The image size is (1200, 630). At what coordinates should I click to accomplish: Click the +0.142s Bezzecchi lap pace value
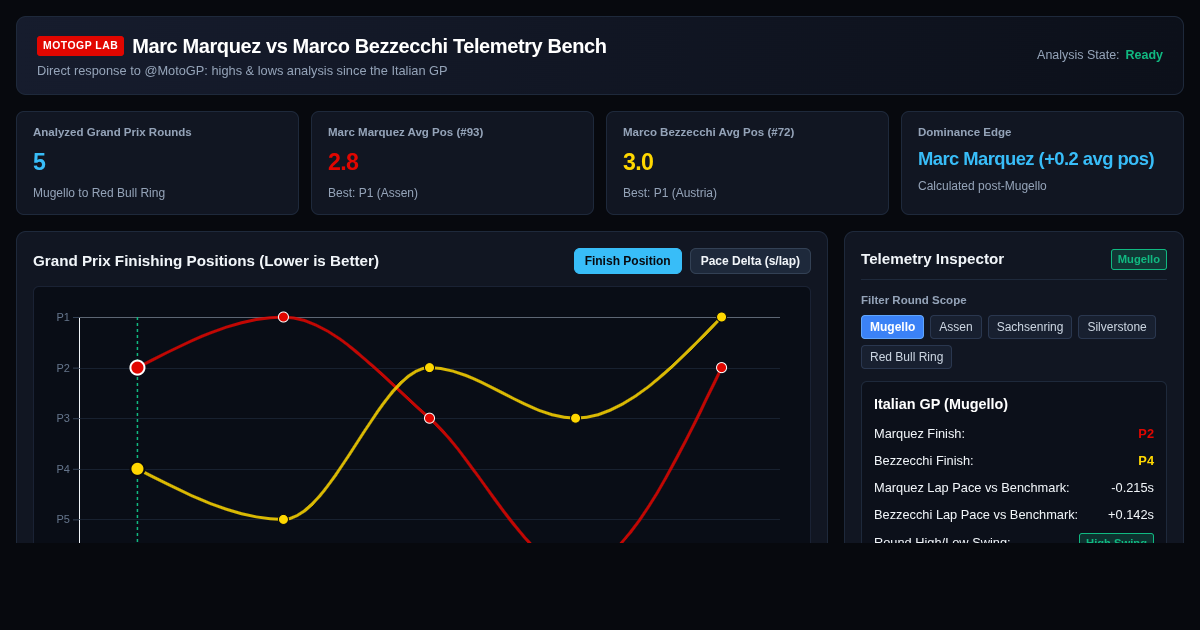(x=1131, y=515)
